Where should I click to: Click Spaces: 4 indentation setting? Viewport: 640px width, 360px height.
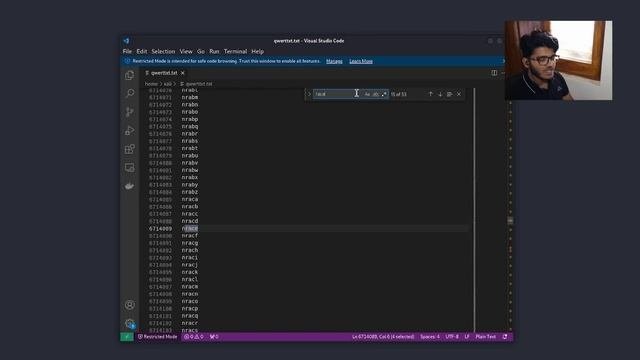pyautogui.click(x=430, y=337)
